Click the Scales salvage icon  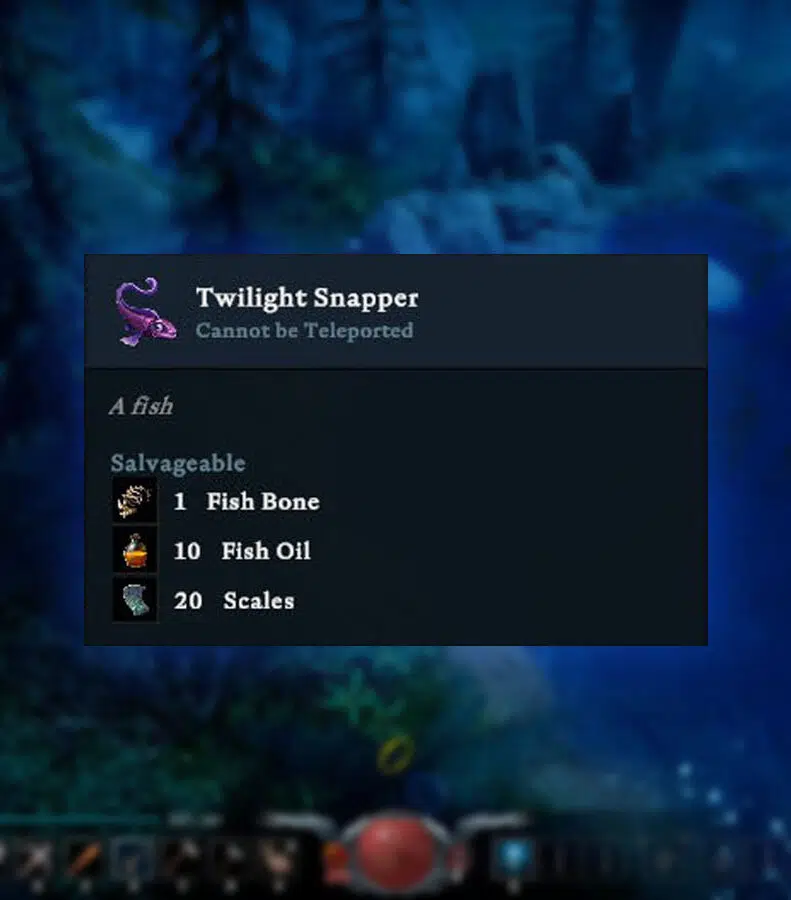click(134, 600)
